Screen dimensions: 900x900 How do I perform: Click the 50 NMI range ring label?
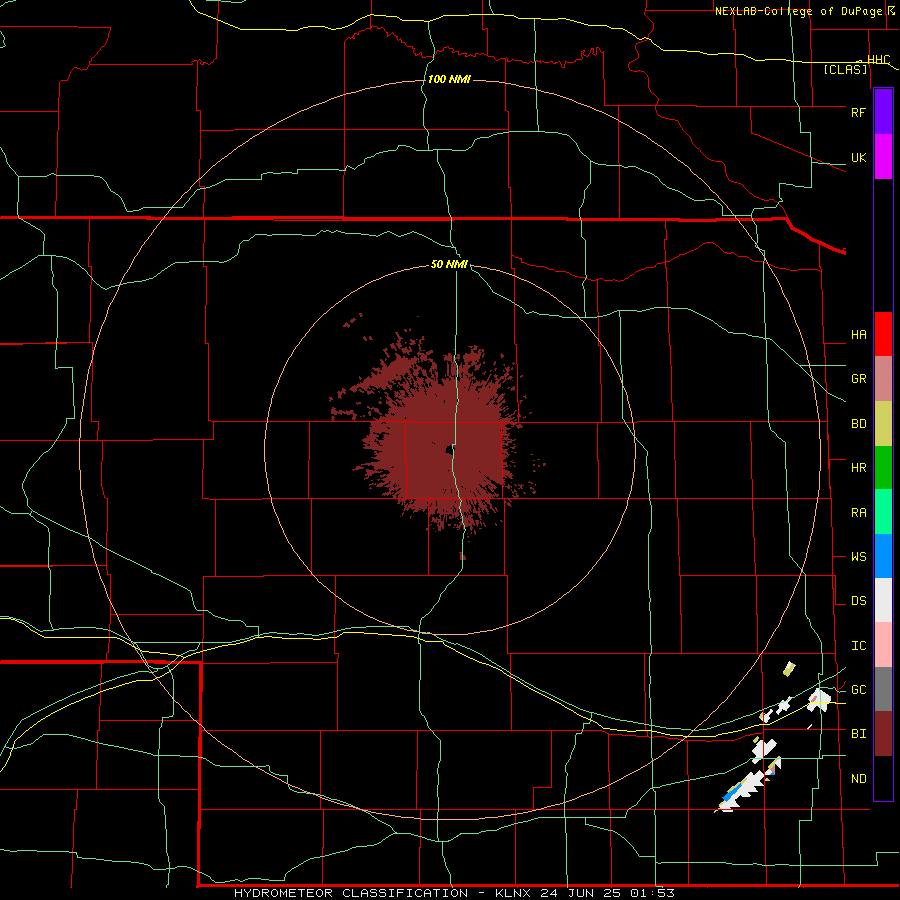449,264
